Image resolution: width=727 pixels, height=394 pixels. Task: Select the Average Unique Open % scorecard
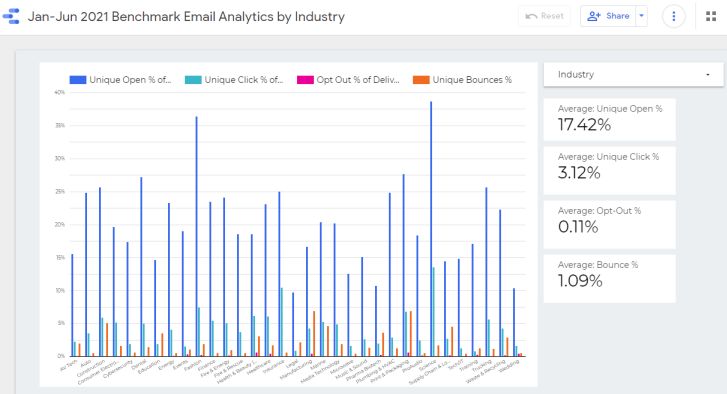[609, 119]
